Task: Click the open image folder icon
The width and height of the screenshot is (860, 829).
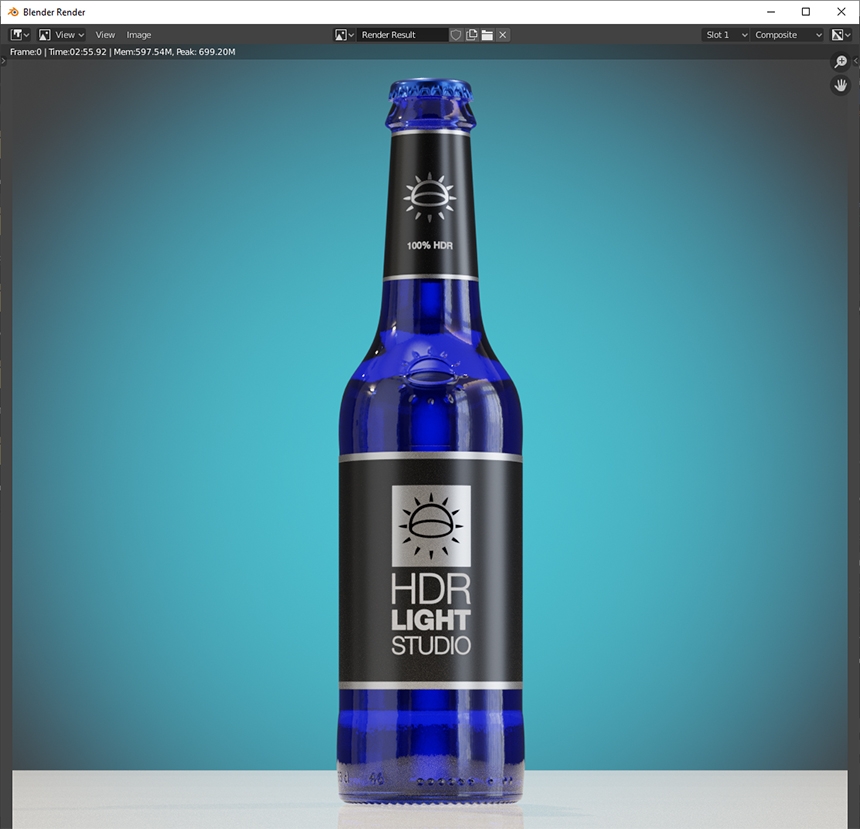Action: 487,35
